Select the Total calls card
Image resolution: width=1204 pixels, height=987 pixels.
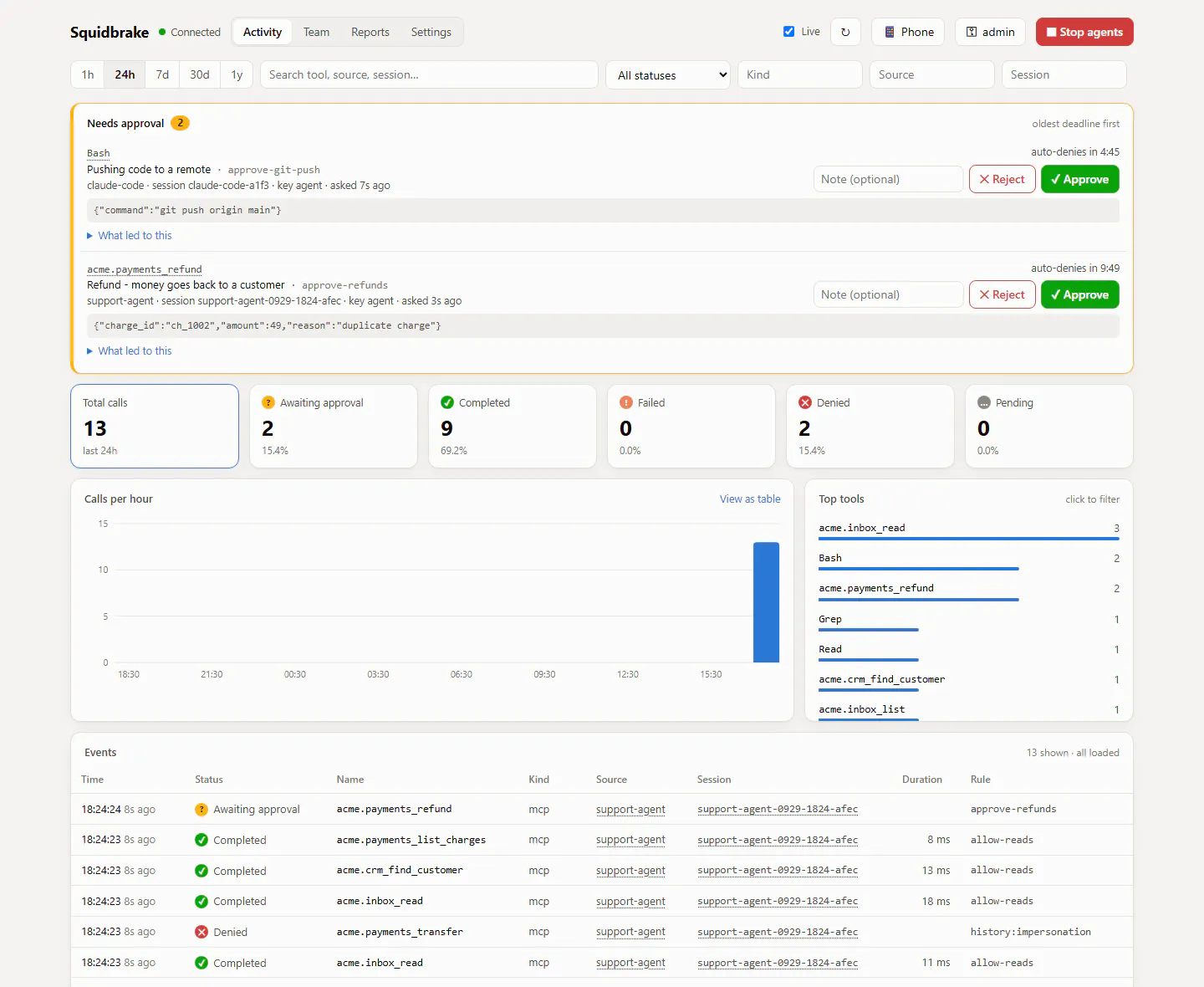[x=155, y=426]
